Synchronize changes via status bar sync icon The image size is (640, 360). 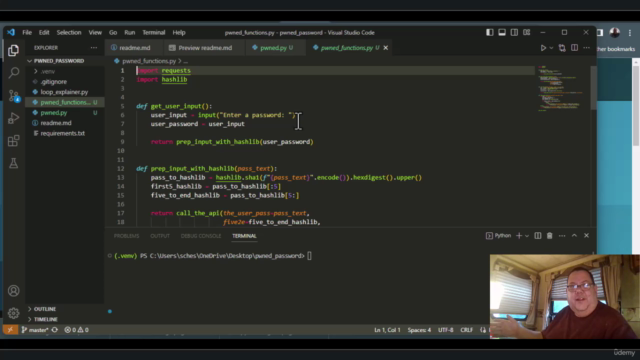coord(55,330)
